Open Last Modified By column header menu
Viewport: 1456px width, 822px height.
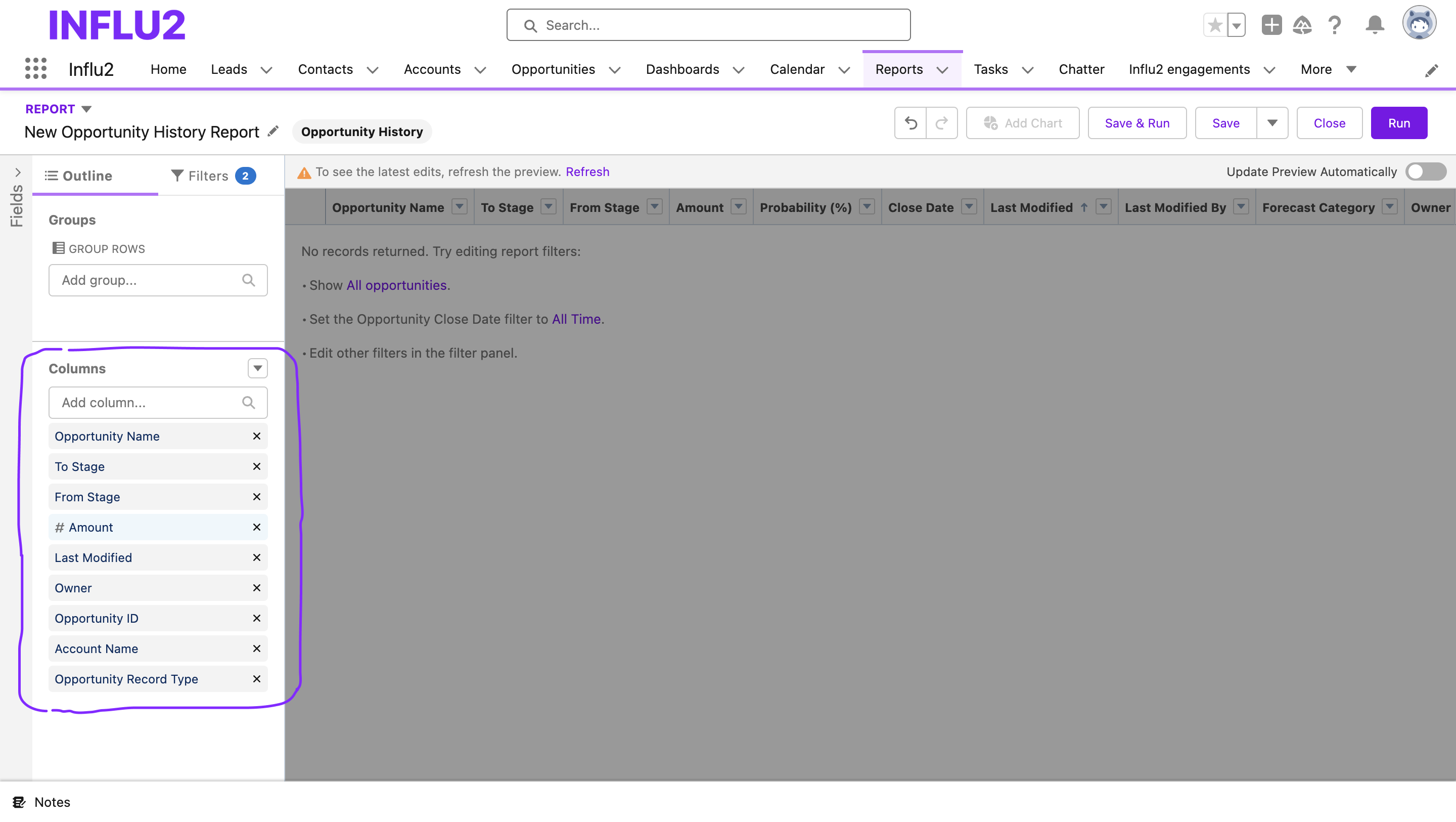click(x=1241, y=206)
